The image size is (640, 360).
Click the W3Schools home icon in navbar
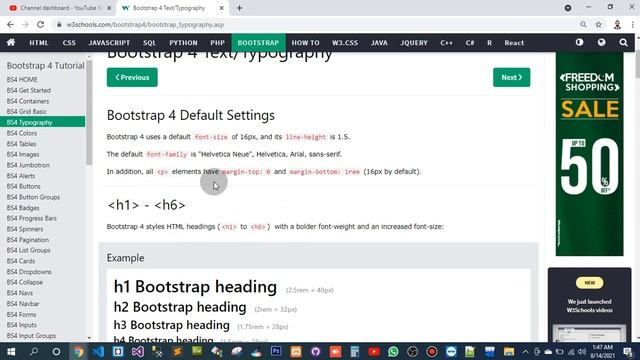[11, 42]
